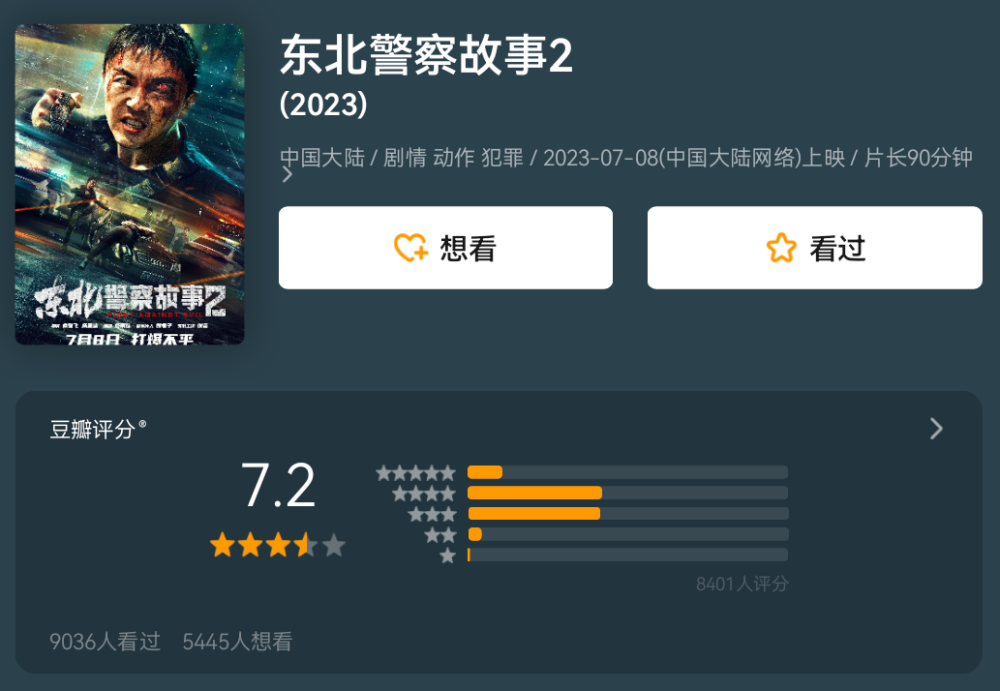Select the four-star orange distribution bar

pyautogui.click(x=534, y=493)
